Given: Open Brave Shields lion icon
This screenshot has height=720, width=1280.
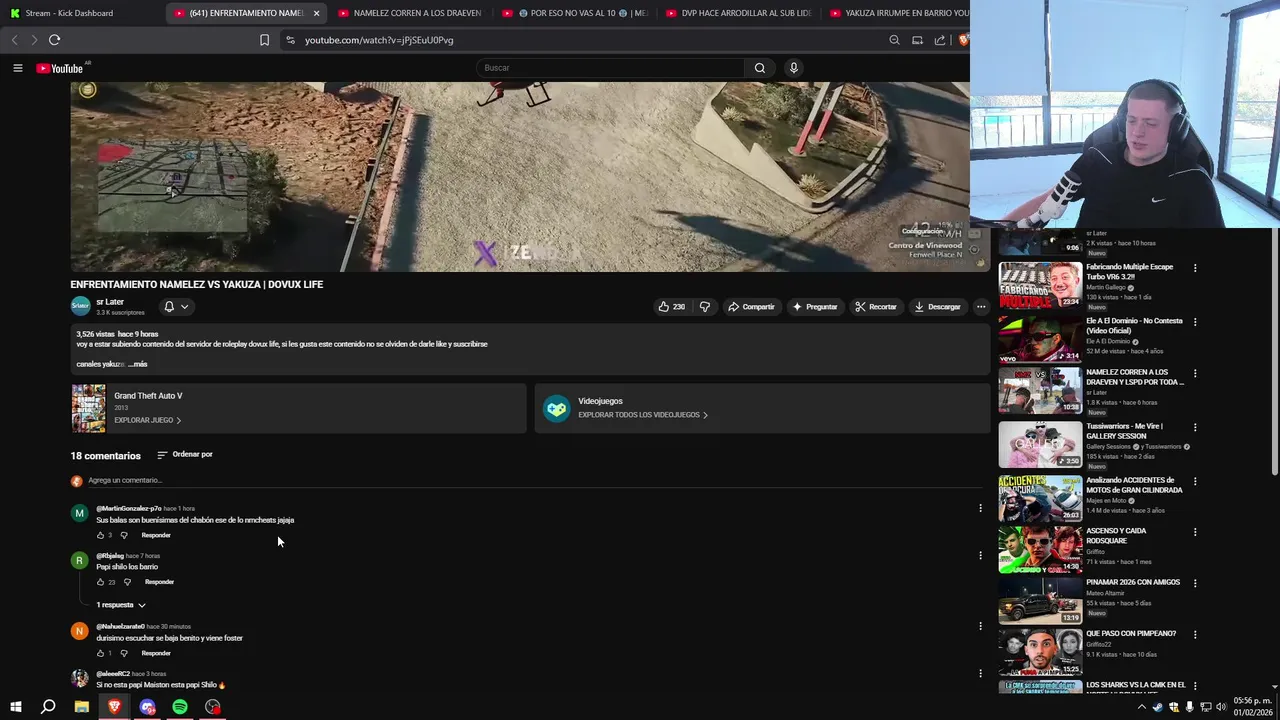Looking at the screenshot, I should pyautogui.click(x=963, y=40).
